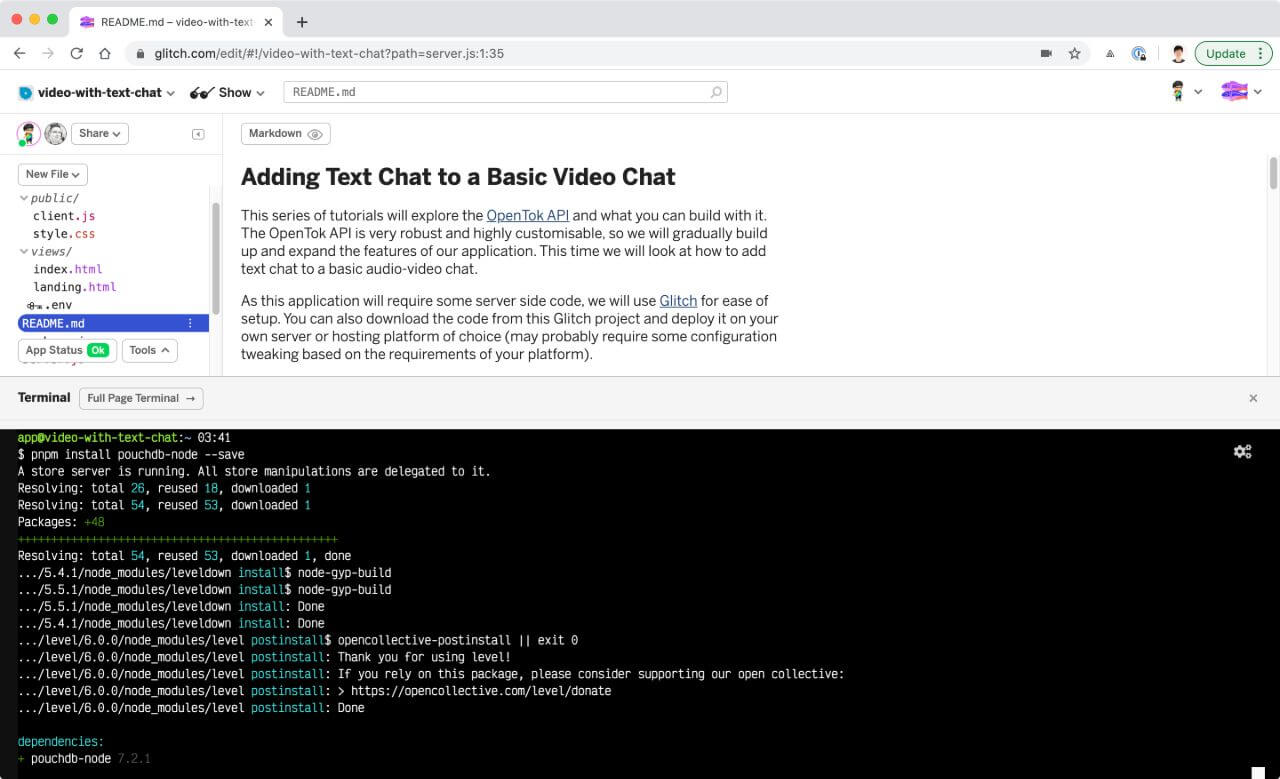1280x779 pixels.
Task: Open the Show dropdown with sunglasses
Action: point(227,92)
